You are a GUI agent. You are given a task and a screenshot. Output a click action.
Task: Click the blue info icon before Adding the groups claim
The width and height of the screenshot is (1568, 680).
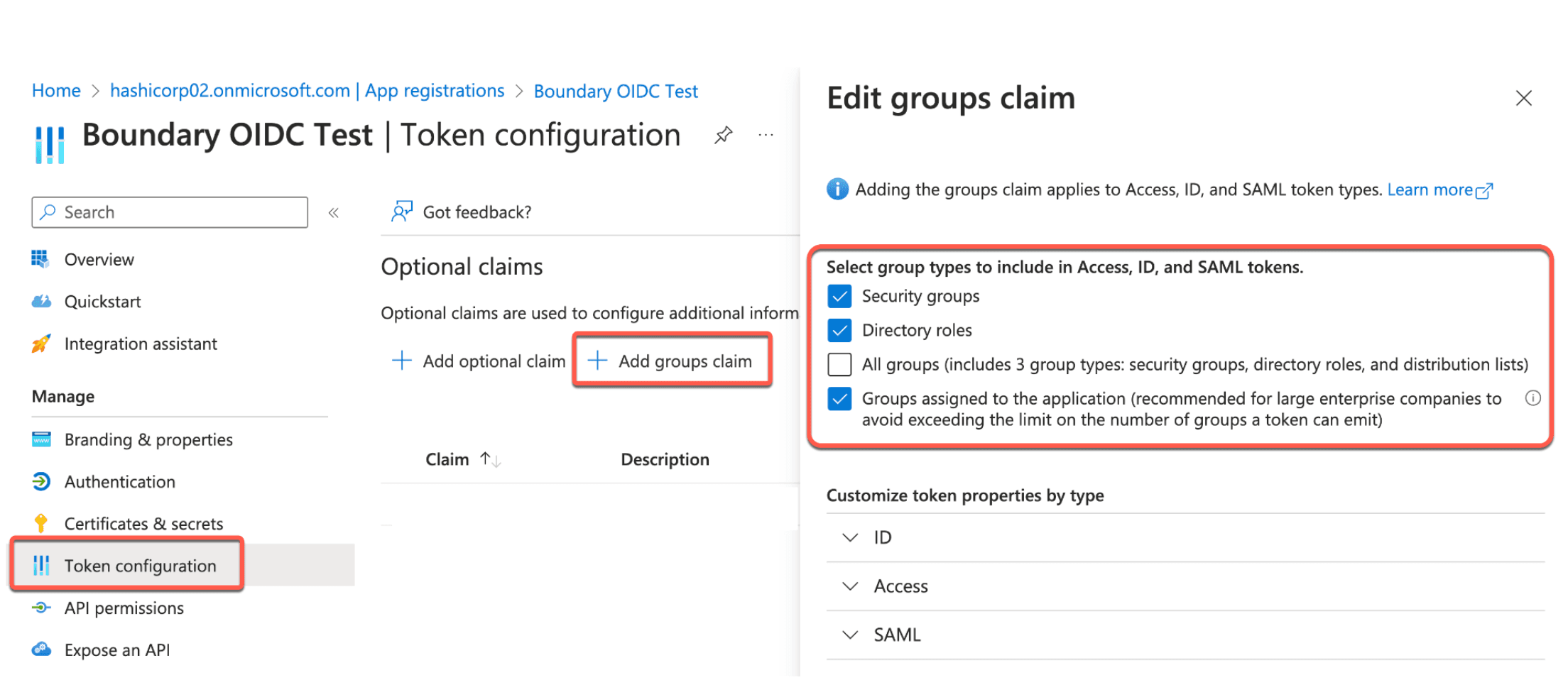coord(837,190)
